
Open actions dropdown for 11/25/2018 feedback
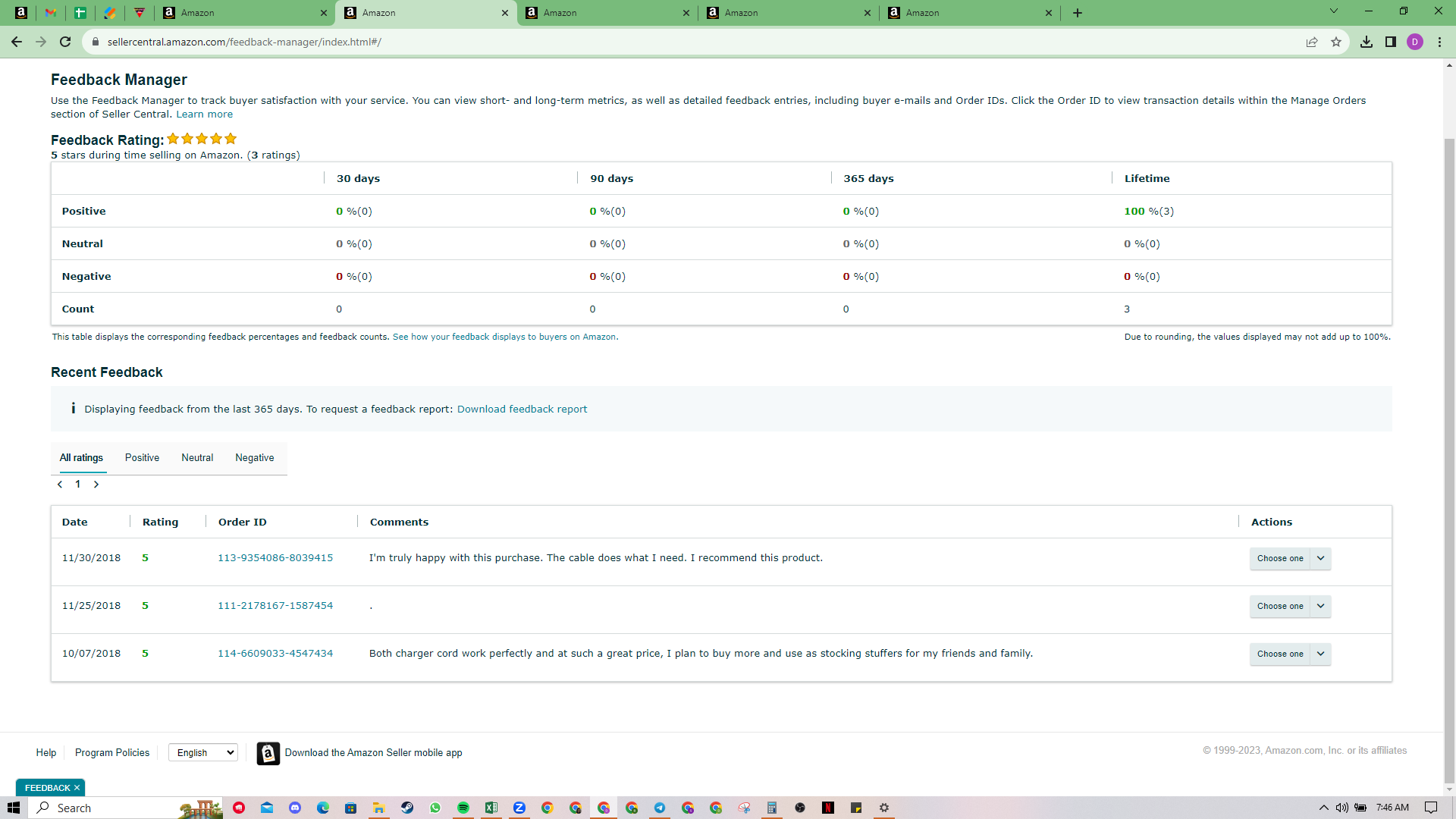pyautogui.click(x=1290, y=607)
